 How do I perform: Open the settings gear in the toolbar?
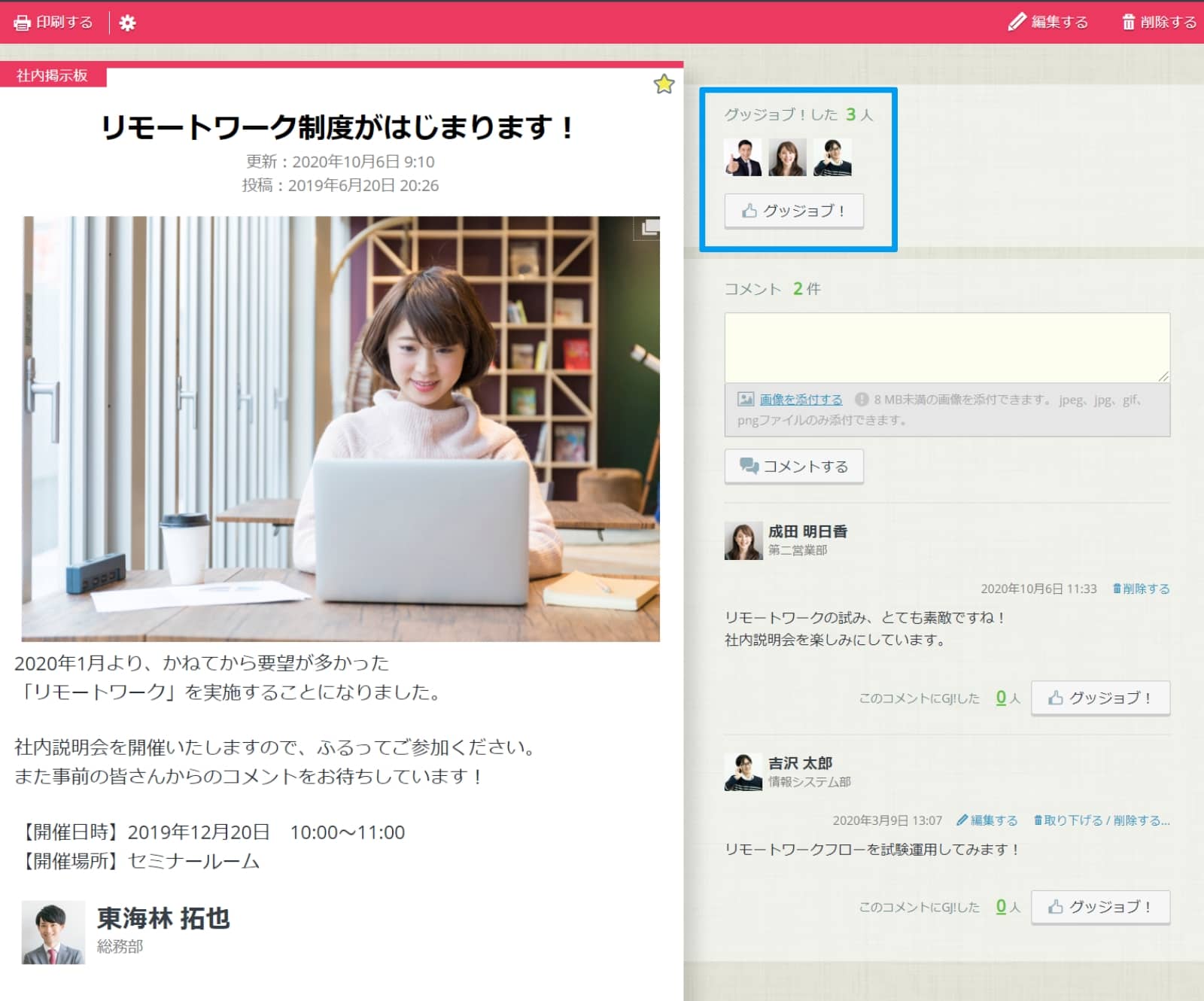pyautogui.click(x=126, y=22)
